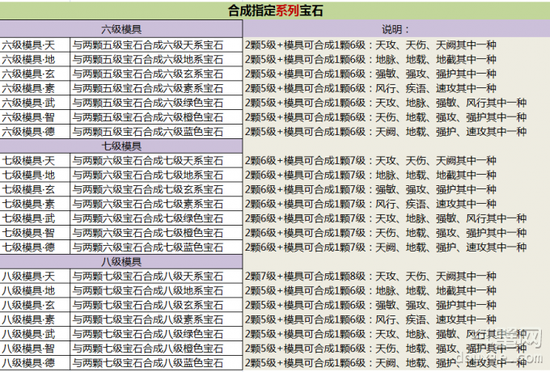The image size is (550, 372).
Task: Choose 与两颗七级宝石合成八级天系宝石
Action: pyautogui.click(x=156, y=276)
